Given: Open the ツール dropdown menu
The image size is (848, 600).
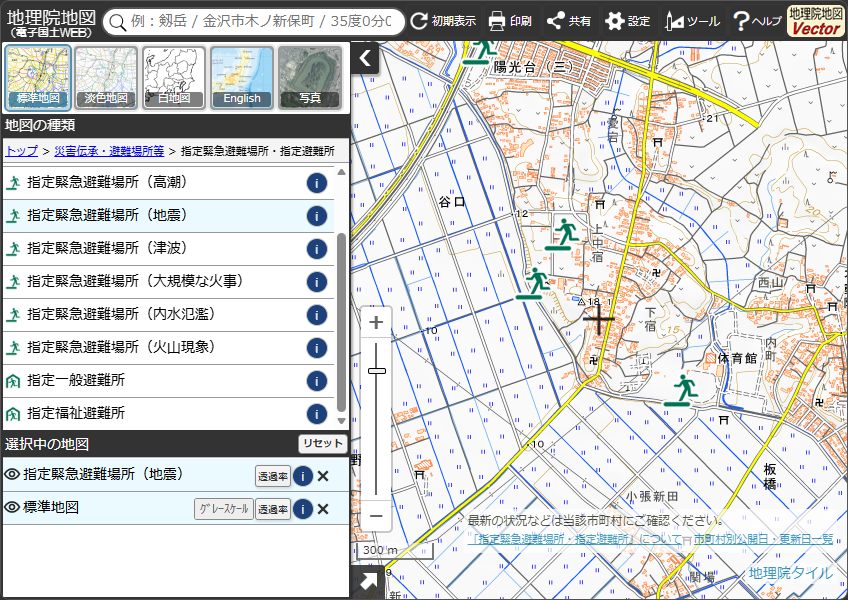Looking at the screenshot, I should (693, 21).
